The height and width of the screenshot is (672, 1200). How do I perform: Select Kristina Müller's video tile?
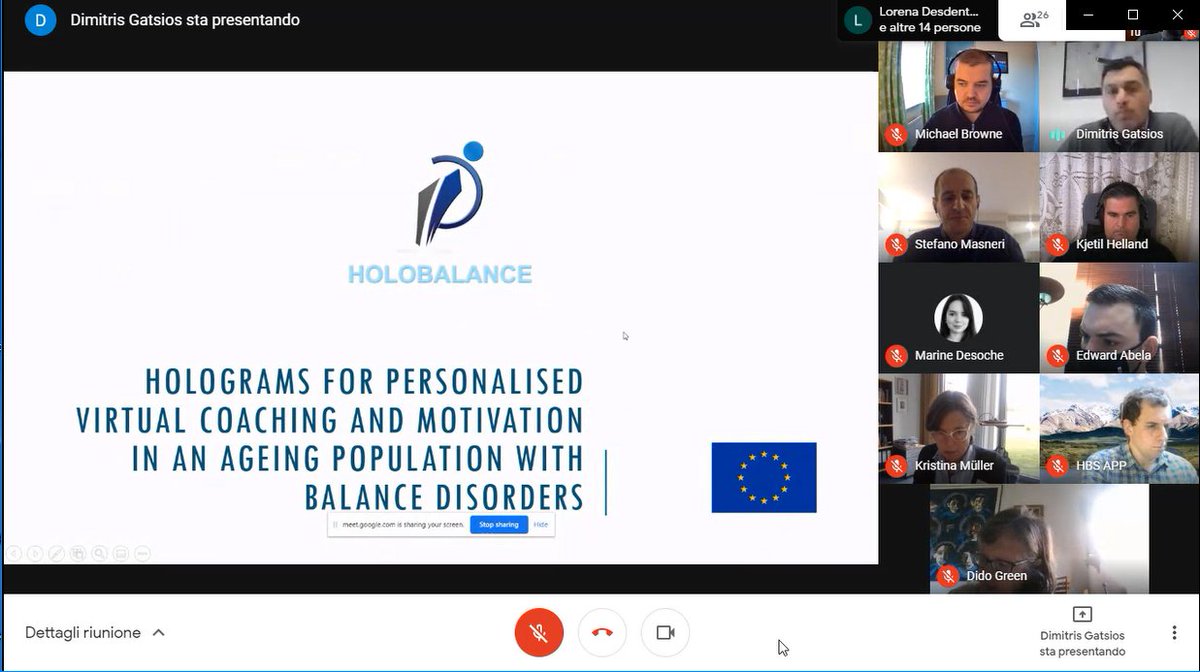(x=958, y=429)
